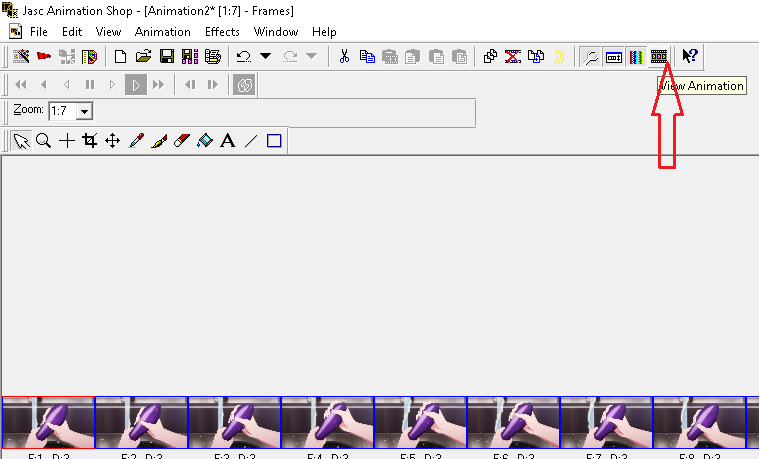This screenshot has width=759, height=459.
Task: Open the Animation menu
Action: [x=163, y=32]
